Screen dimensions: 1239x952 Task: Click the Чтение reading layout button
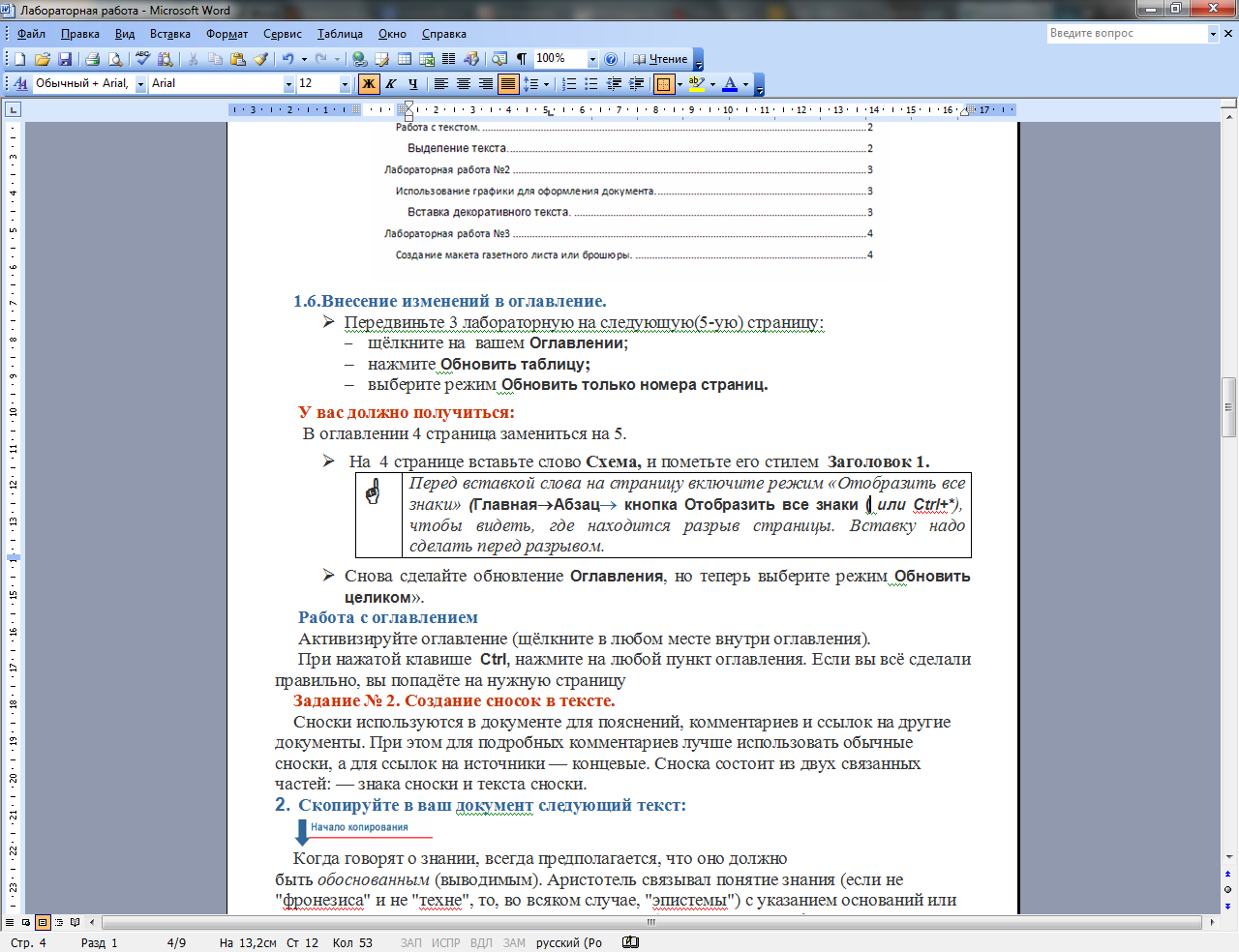click(x=660, y=59)
